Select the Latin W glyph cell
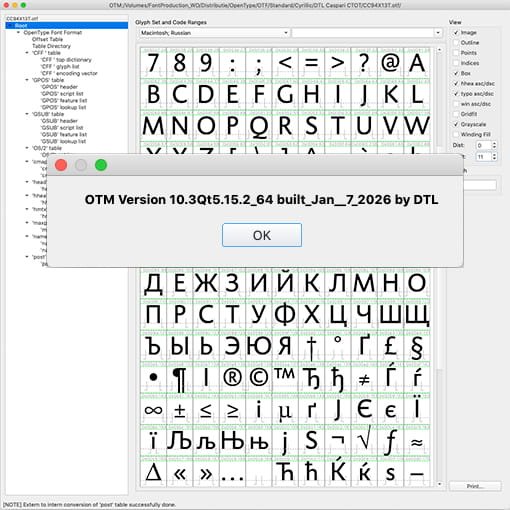This screenshot has width=510, height=510. (x=417, y=126)
